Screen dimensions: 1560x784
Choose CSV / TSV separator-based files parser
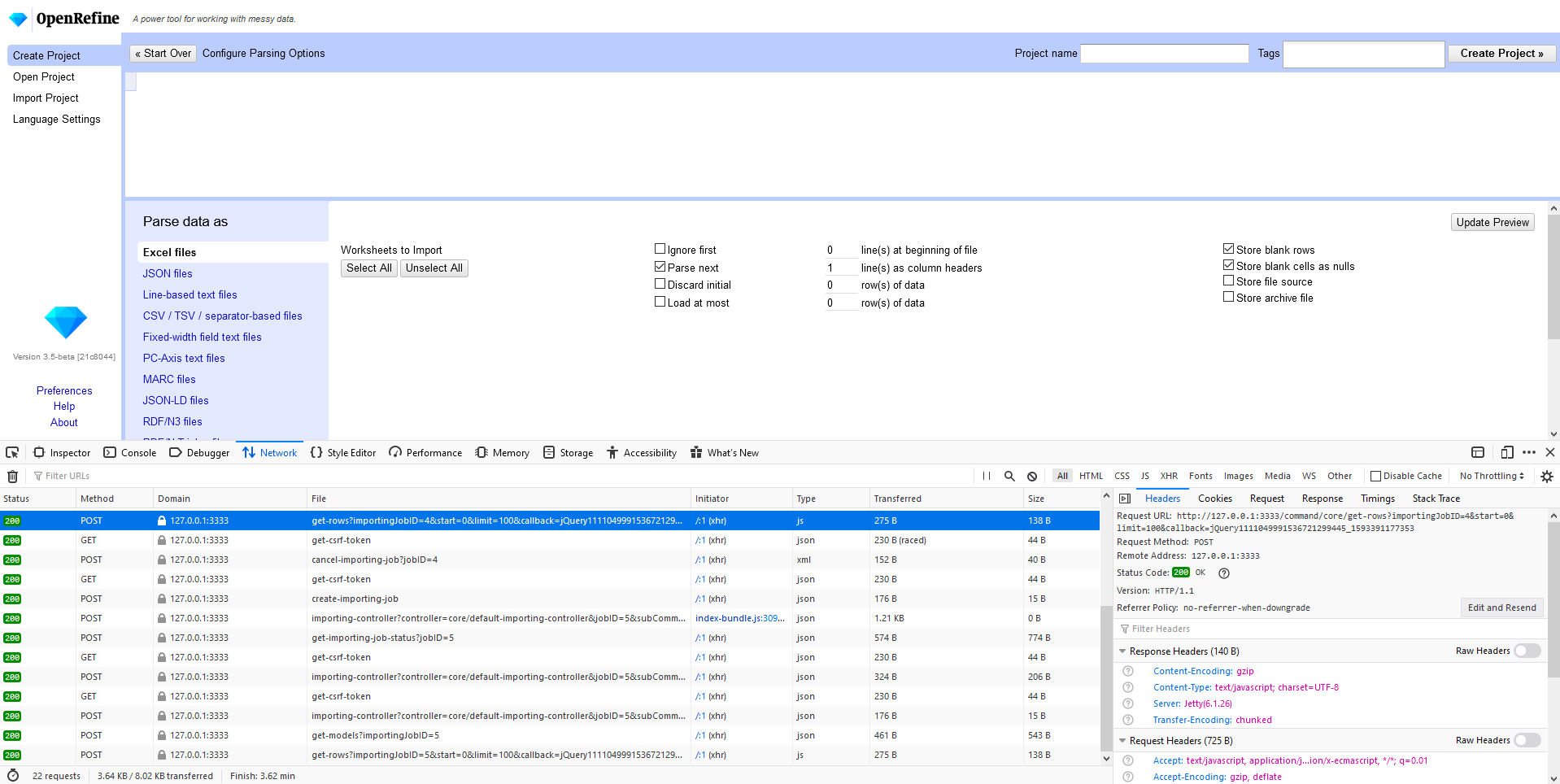pos(223,316)
